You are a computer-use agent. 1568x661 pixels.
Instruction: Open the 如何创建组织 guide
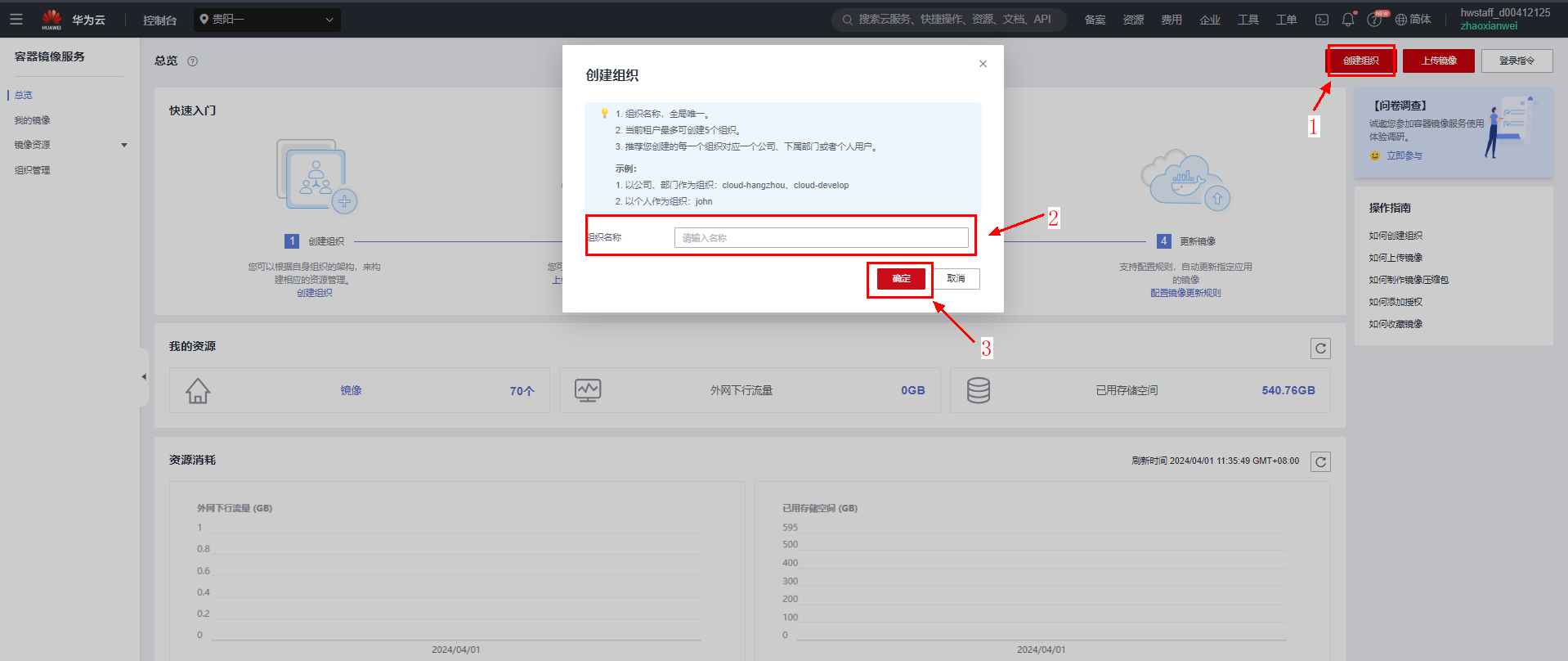tap(1396, 236)
